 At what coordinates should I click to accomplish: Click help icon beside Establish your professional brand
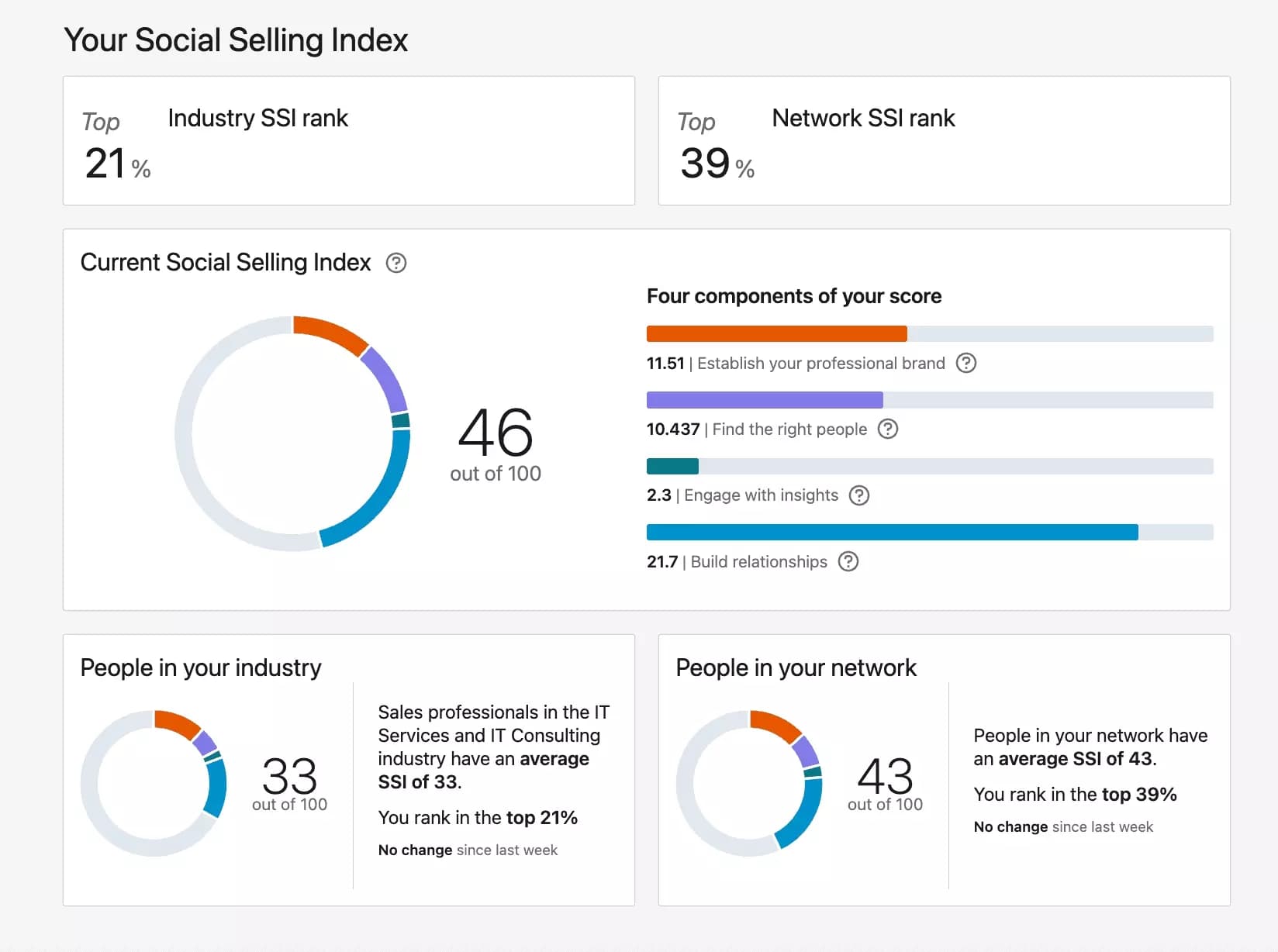pyautogui.click(x=965, y=363)
